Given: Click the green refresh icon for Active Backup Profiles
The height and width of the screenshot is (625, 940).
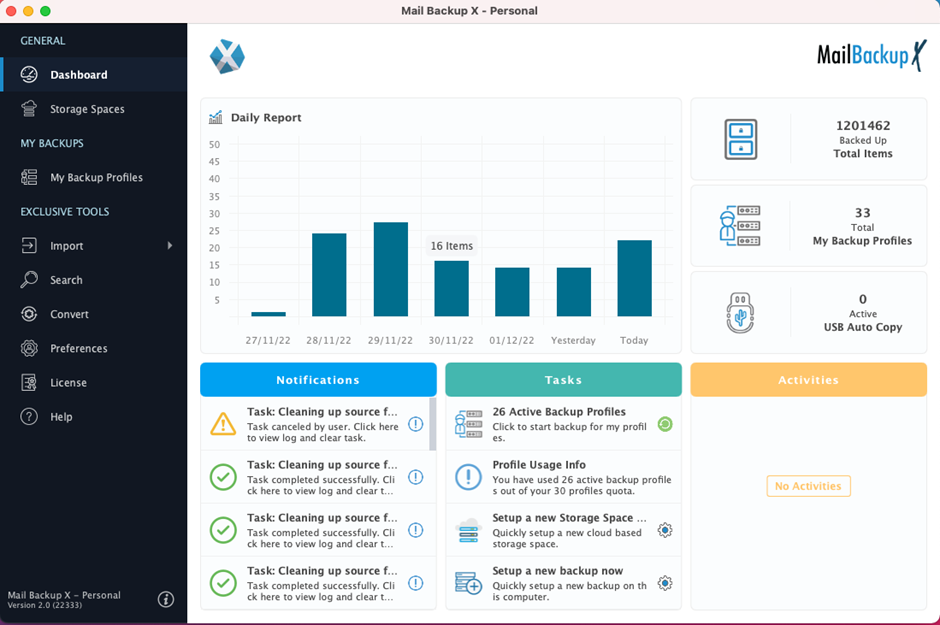Looking at the screenshot, I should click(665, 424).
